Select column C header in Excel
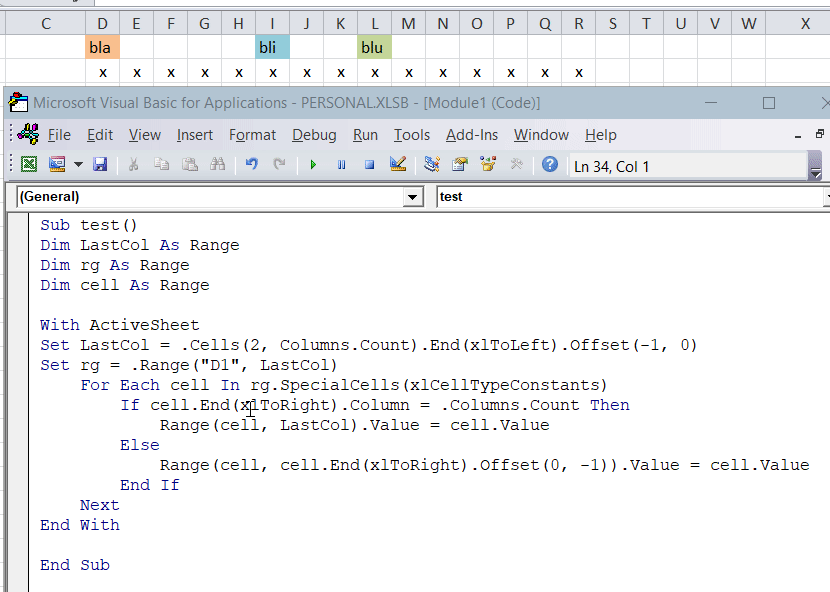830x592 pixels. pyautogui.click(x=46, y=23)
